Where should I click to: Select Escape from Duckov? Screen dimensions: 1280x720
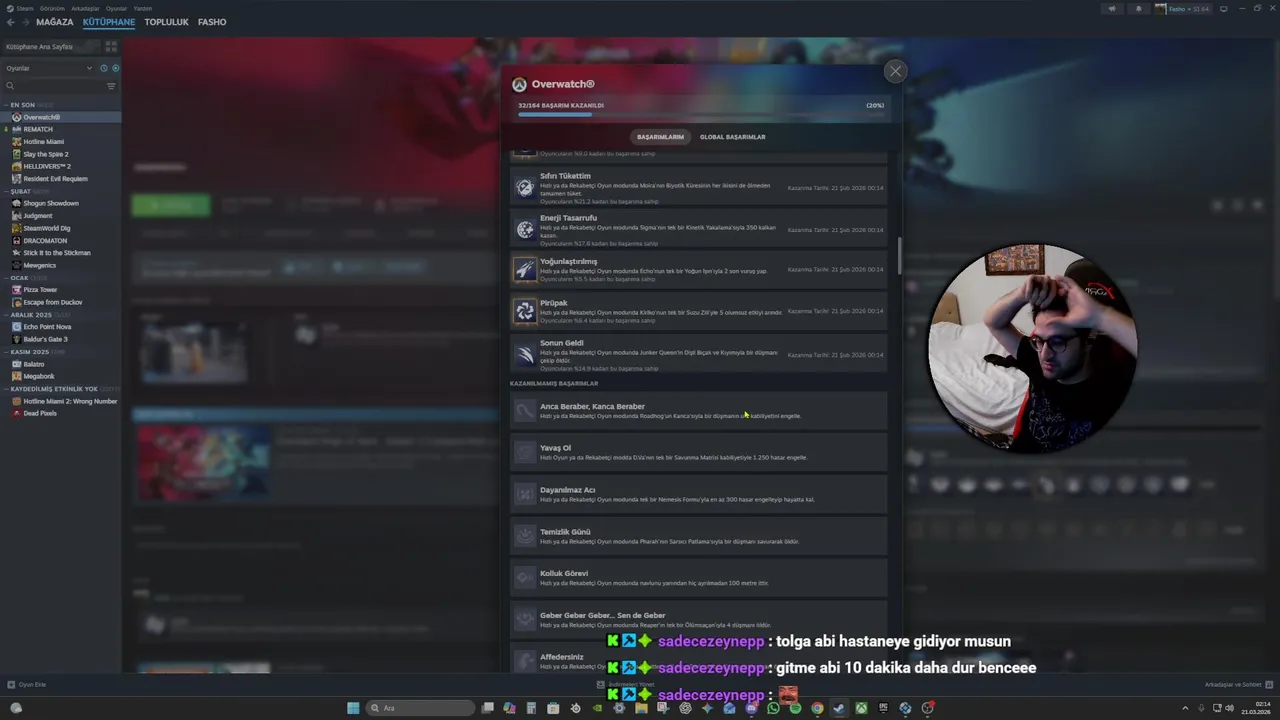pos(61,302)
